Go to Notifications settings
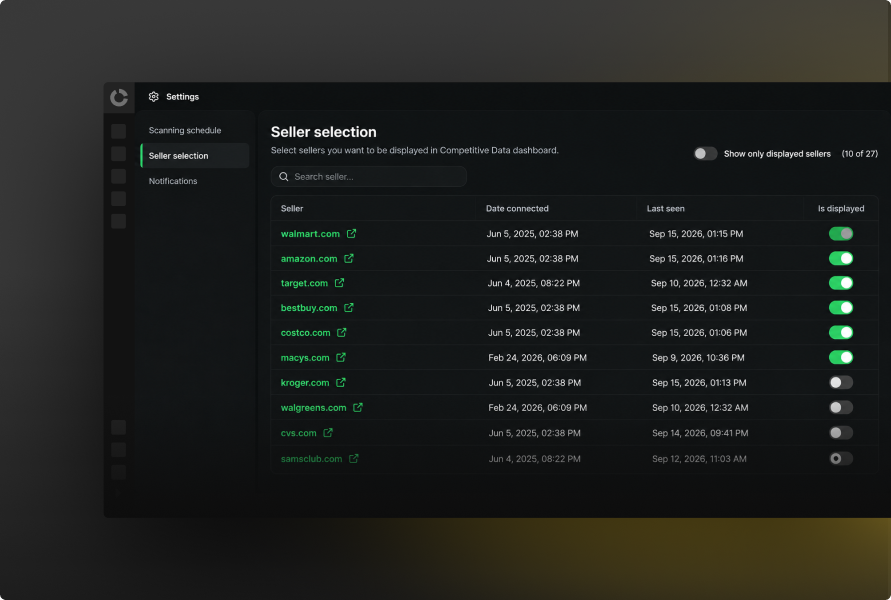 (x=173, y=181)
